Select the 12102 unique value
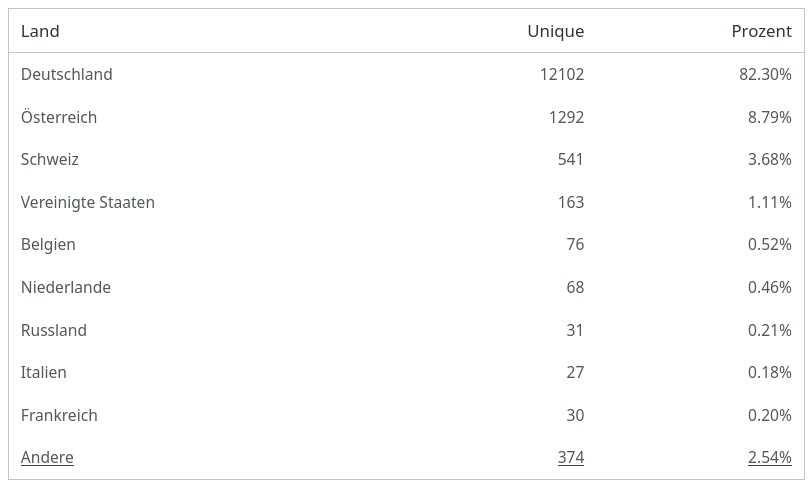Screen dimensions: 812x486 tap(562, 75)
